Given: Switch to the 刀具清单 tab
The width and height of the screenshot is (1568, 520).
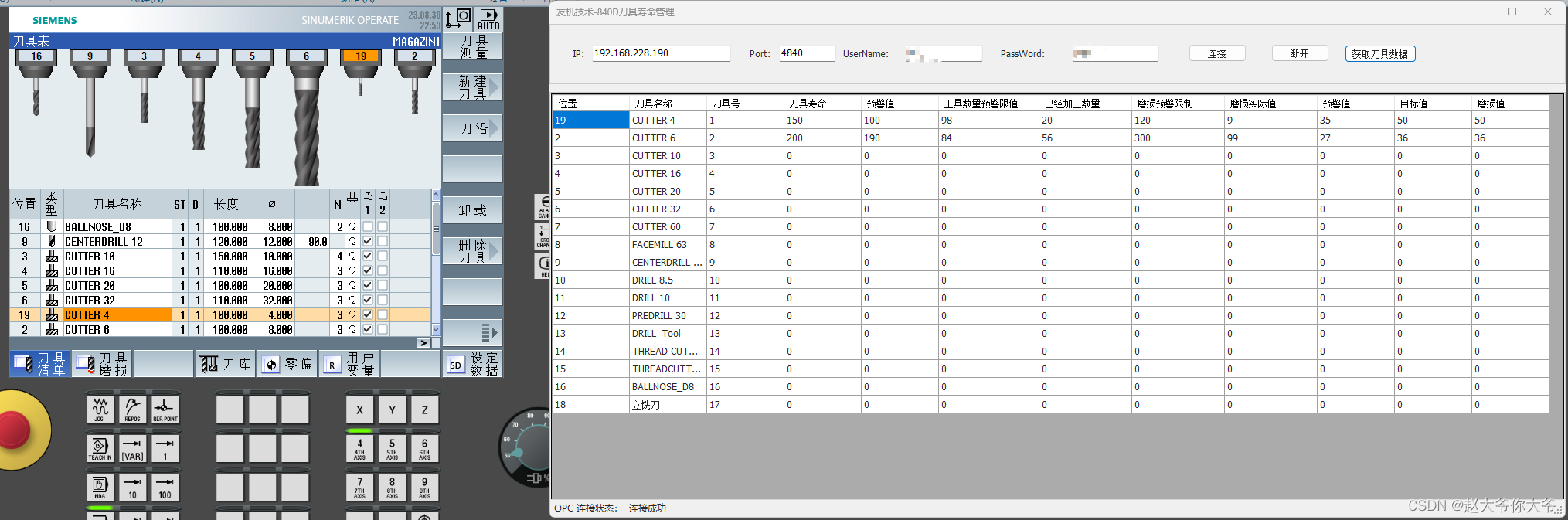Looking at the screenshot, I should coord(40,364).
